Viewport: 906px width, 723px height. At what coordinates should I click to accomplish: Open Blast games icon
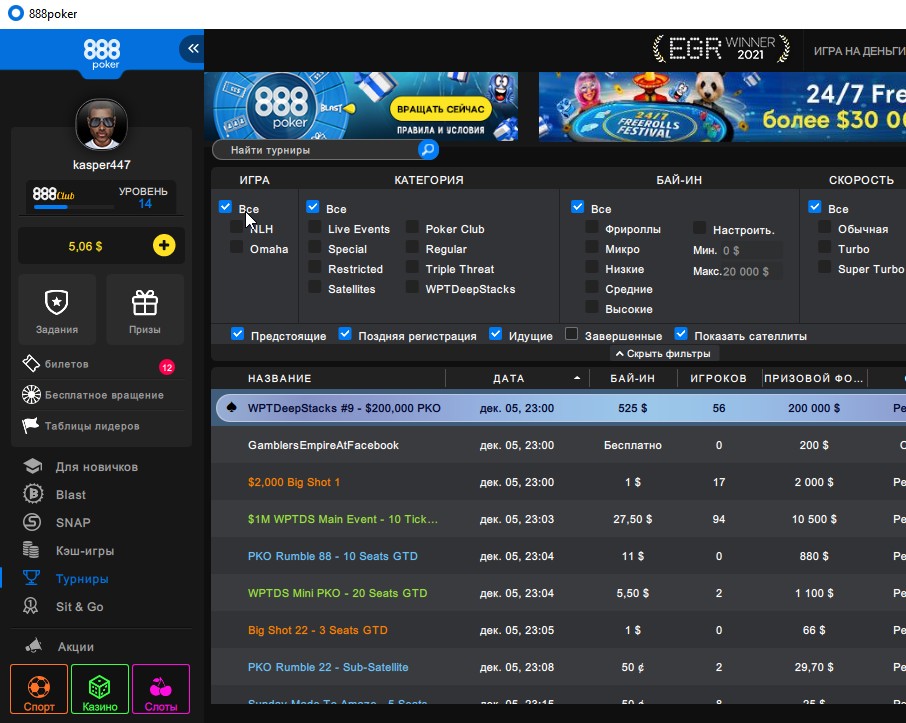[32, 494]
